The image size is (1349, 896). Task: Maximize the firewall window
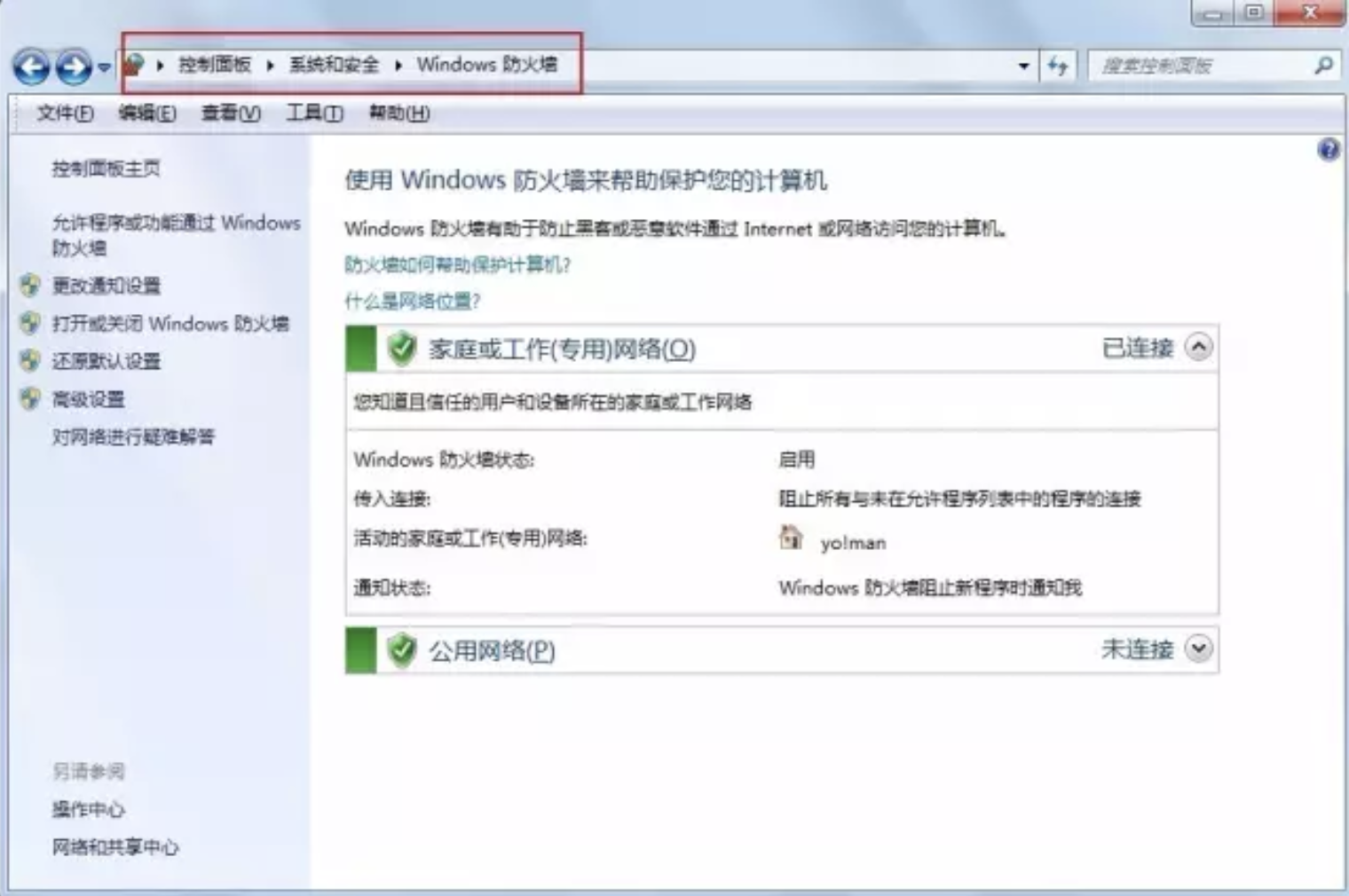[x=1254, y=12]
